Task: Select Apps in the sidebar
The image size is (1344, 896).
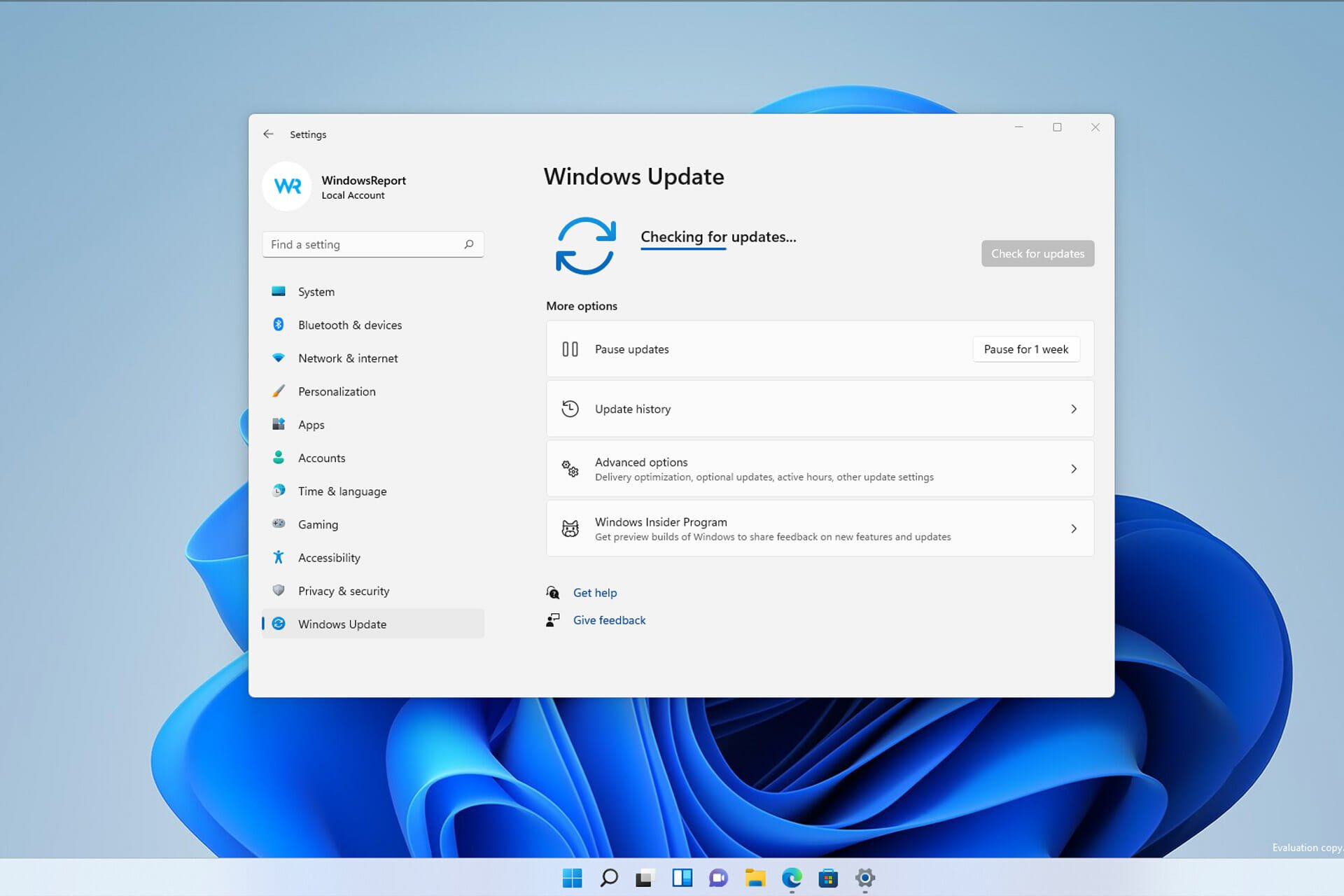Action: (x=373, y=424)
